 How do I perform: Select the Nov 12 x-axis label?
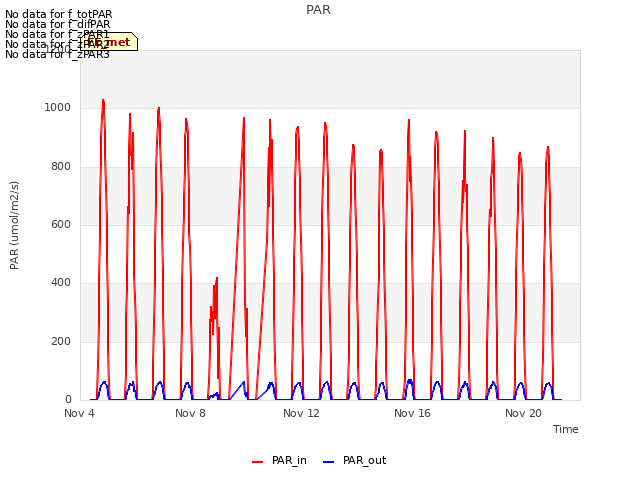pos(301,413)
